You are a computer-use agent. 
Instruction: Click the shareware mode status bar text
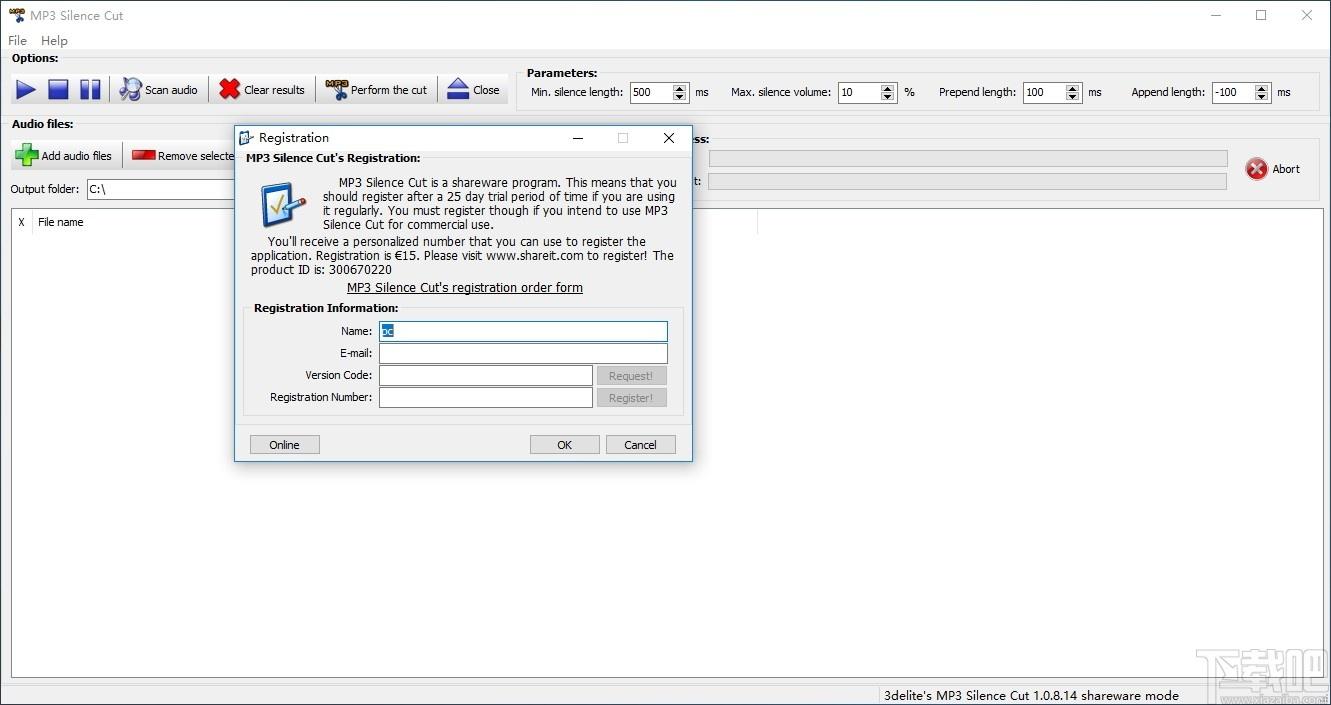click(x=1031, y=695)
